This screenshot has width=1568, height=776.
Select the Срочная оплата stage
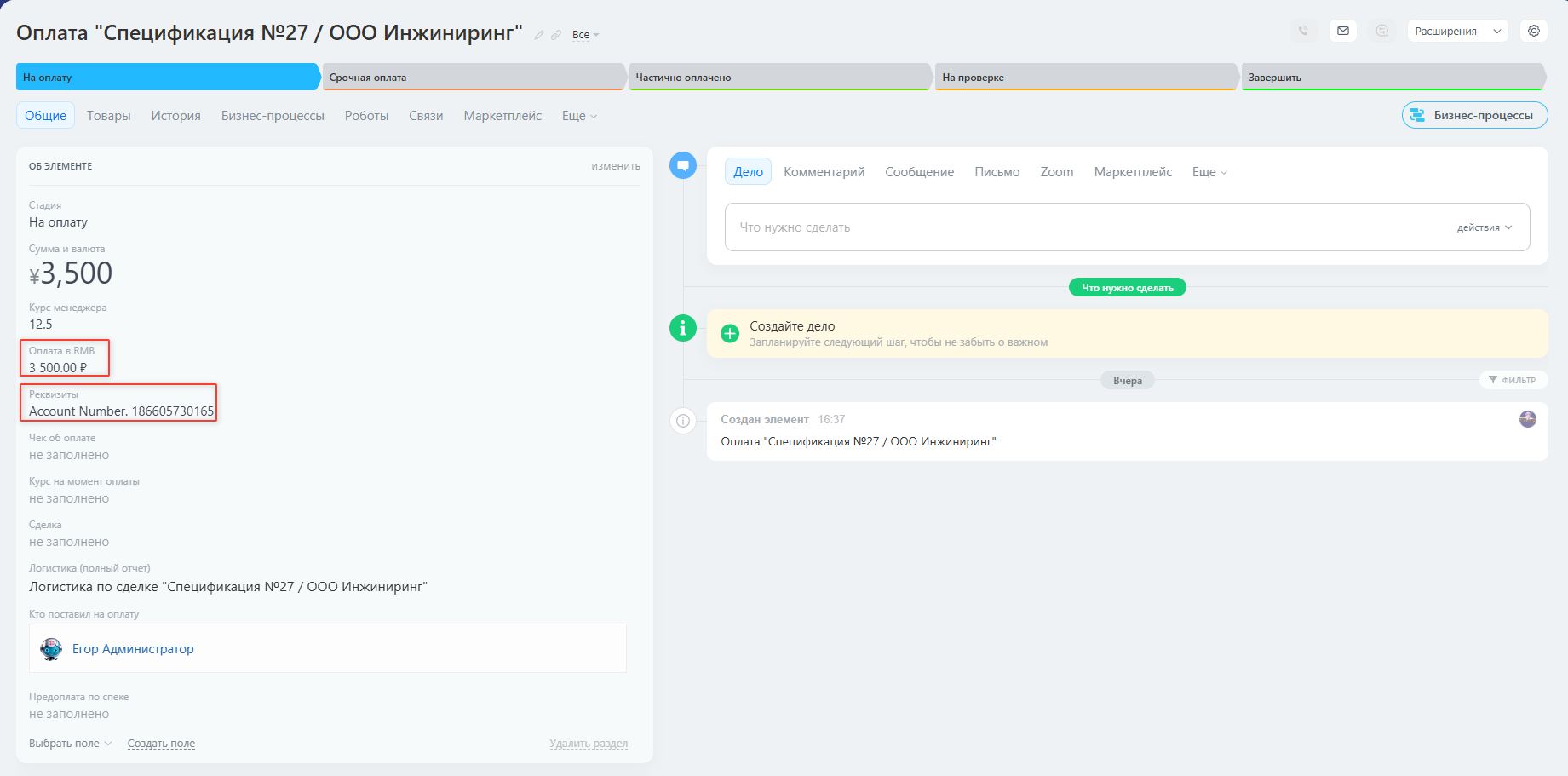474,77
